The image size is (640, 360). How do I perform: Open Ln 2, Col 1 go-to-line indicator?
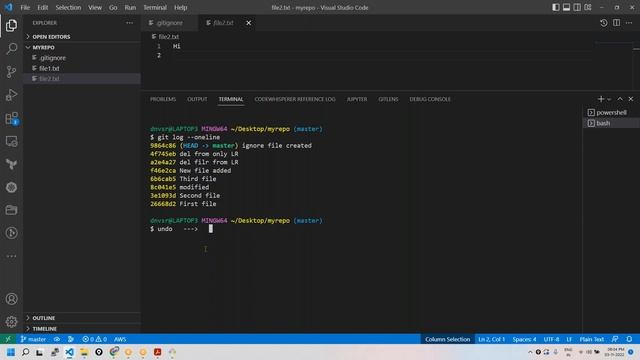491,339
